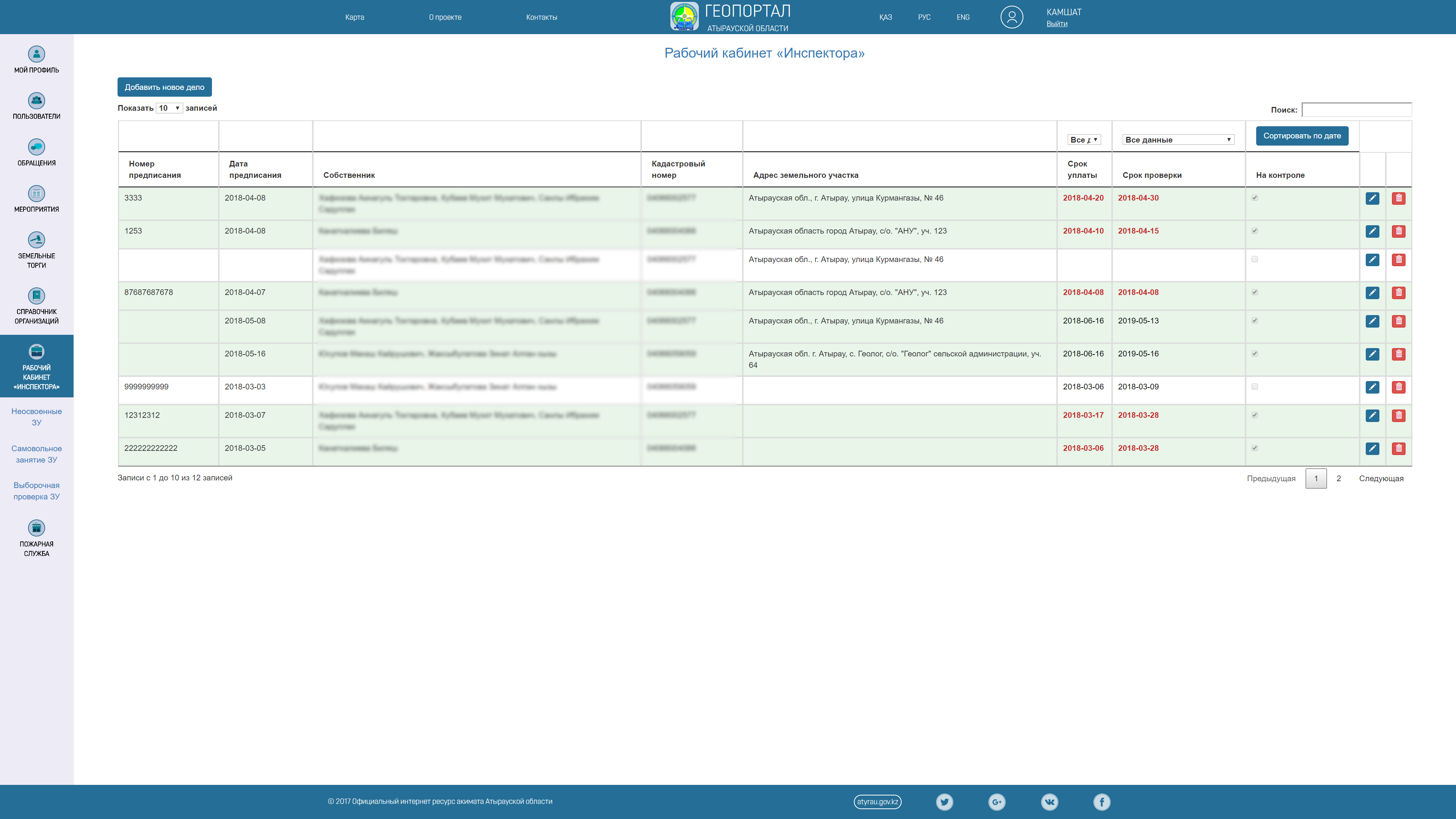Uncheck На контроле for record 12312312
Screen dimensions: 1456x819
pyautogui.click(x=1254, y=415)
